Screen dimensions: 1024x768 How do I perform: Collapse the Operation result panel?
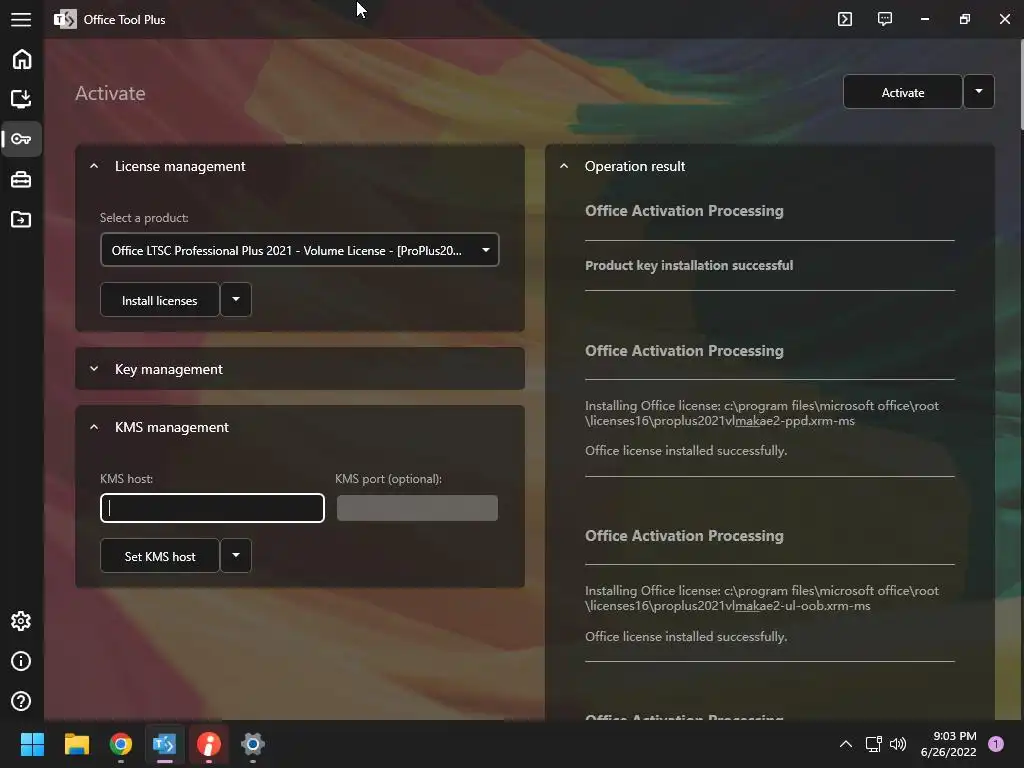pos(564,166)
